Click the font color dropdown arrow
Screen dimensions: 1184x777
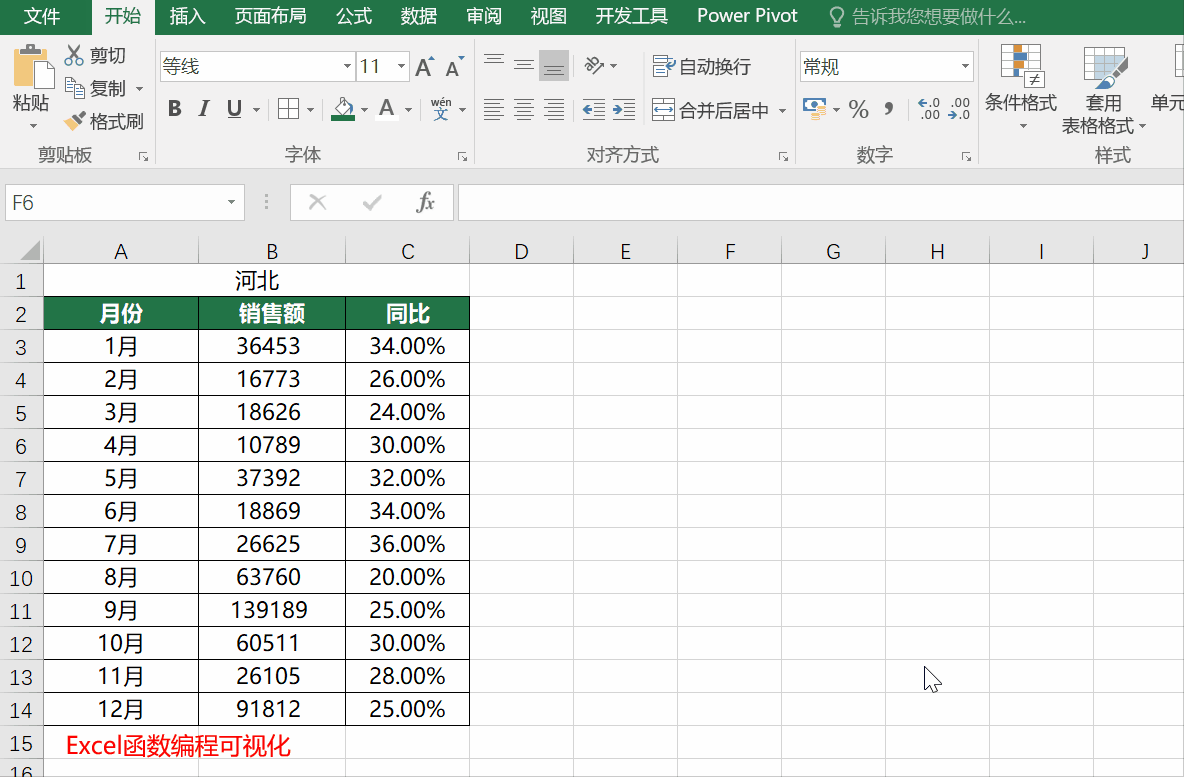[x=409, y=109]
